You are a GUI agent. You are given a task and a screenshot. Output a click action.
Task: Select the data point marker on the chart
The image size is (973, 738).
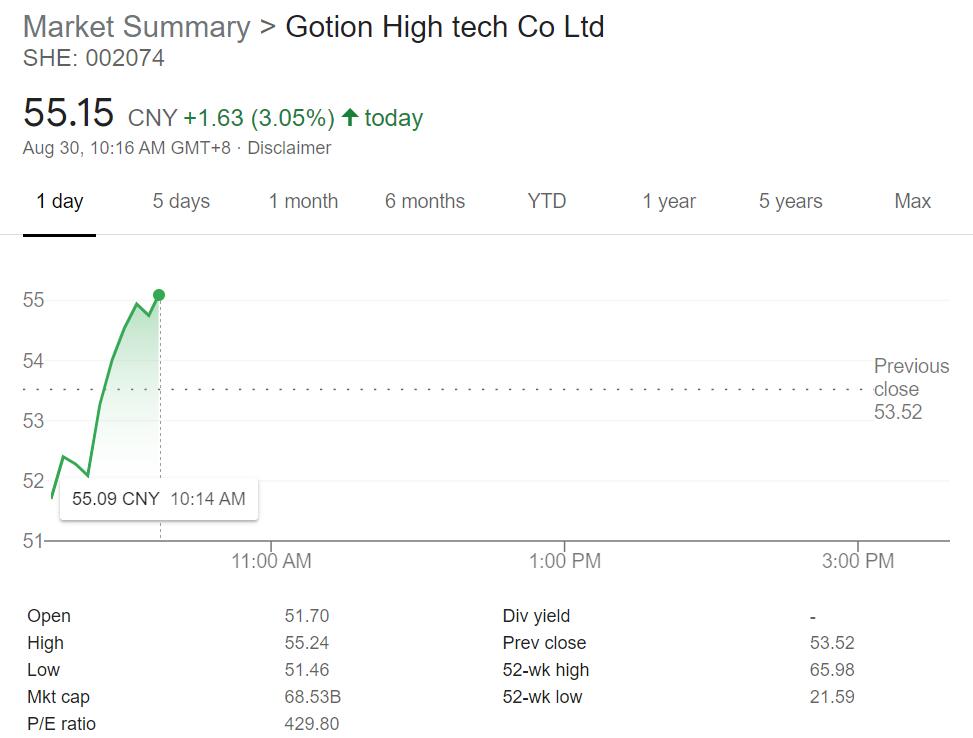pyautogui.click(x=159, y=295)
